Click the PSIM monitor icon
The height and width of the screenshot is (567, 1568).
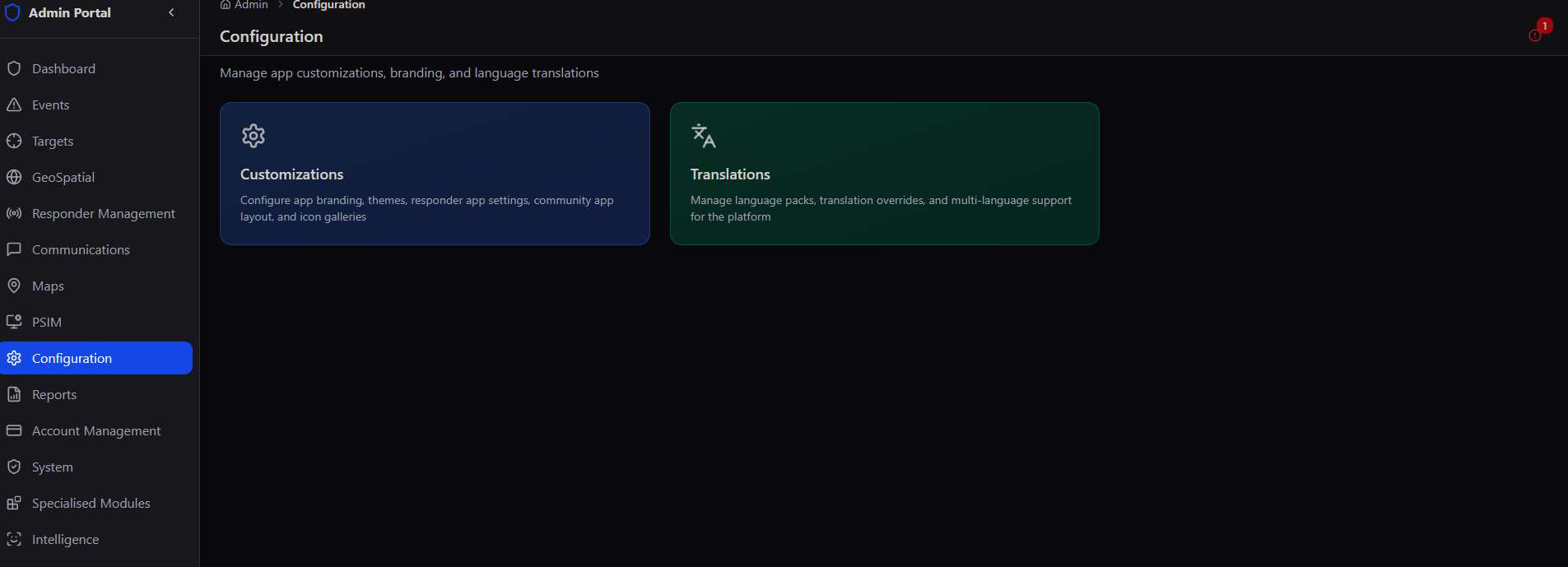(x=14, y=322)
